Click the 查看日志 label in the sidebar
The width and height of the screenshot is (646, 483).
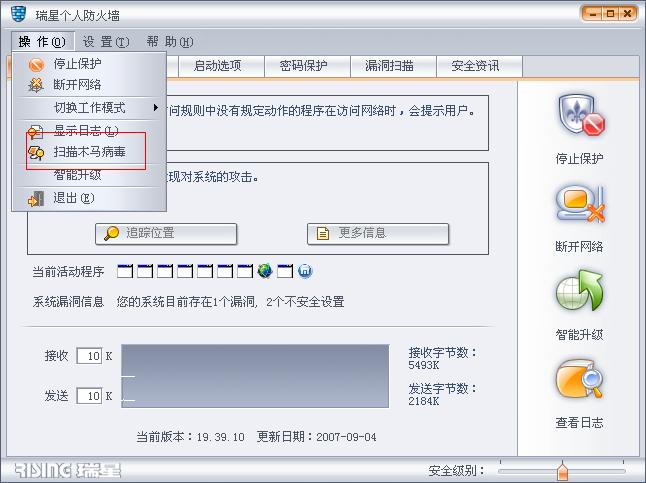(579, 422)
